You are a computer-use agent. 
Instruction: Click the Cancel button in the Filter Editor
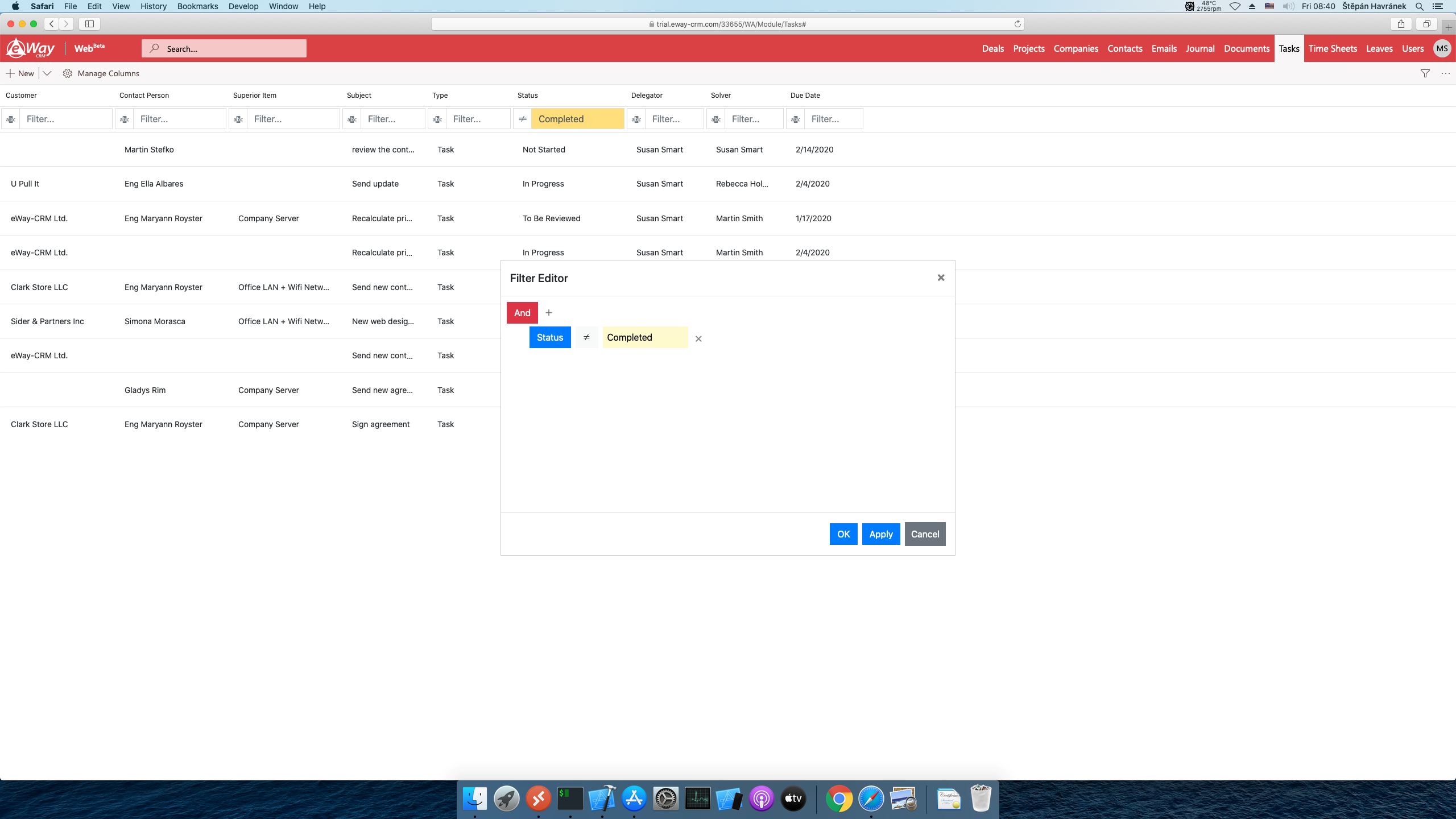tap(925, 534)
